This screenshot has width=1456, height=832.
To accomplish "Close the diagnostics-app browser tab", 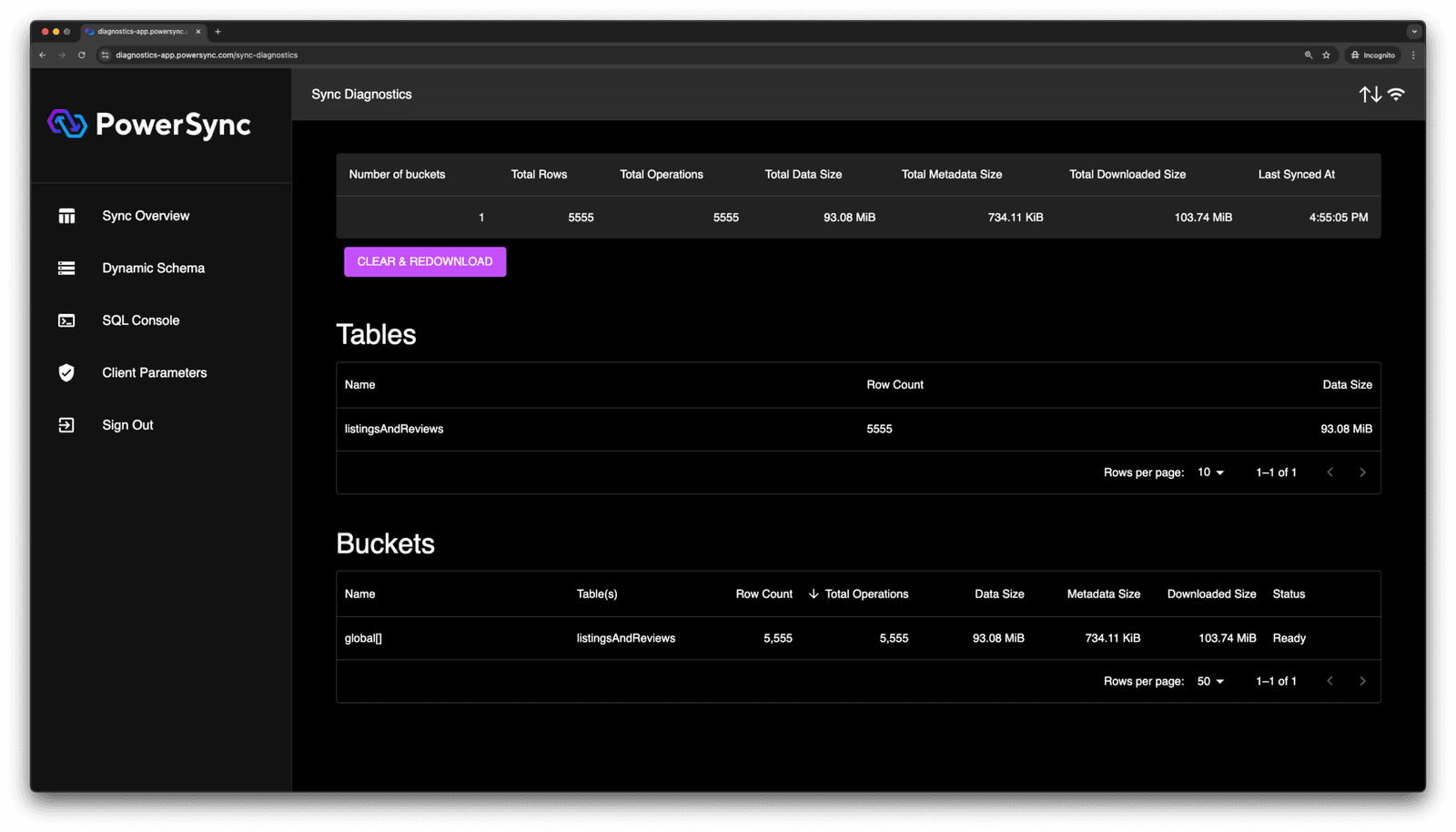I will click(198, 32).
